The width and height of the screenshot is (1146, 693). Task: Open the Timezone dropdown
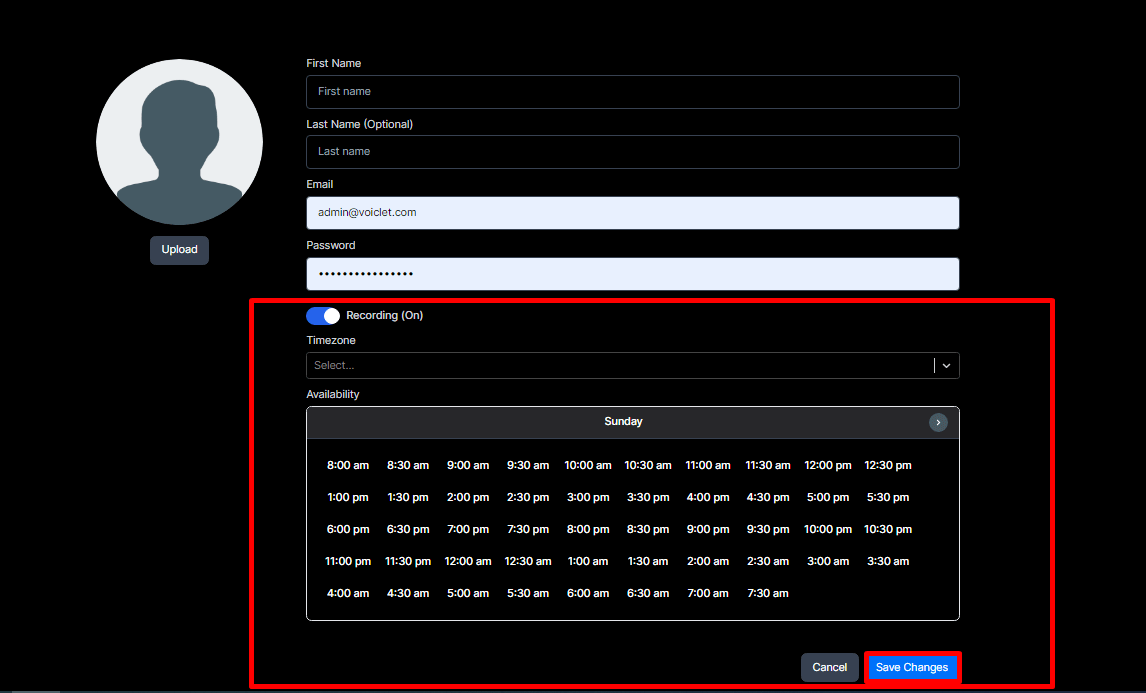632,366
